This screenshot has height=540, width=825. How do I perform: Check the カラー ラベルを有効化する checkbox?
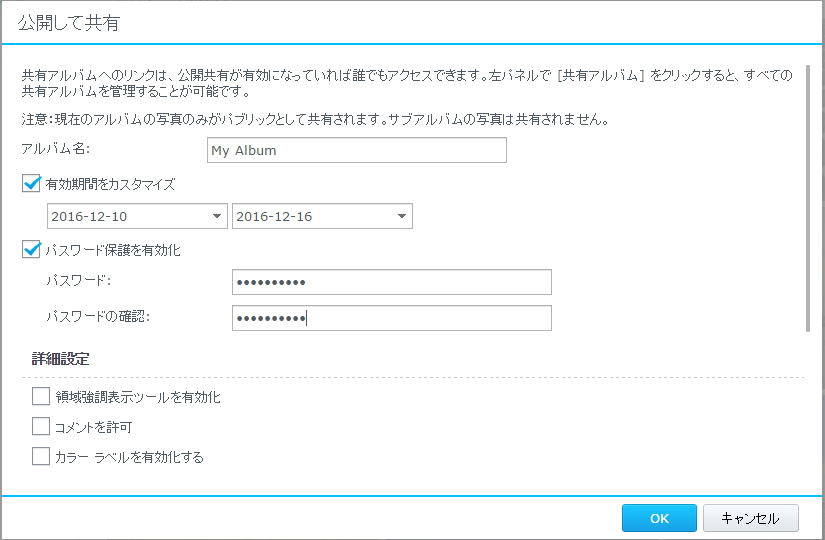pos(41,457)
